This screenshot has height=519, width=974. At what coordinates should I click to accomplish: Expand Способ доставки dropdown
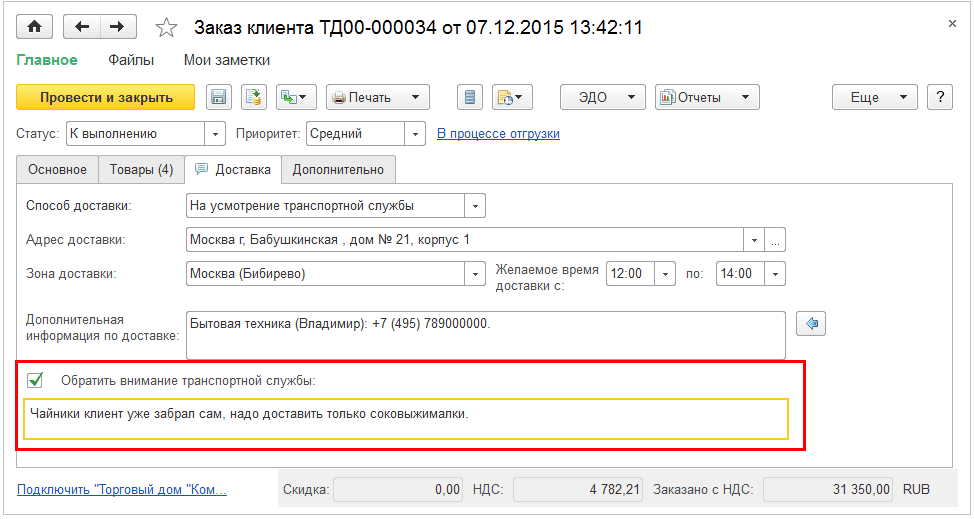[x=475, y=206]
